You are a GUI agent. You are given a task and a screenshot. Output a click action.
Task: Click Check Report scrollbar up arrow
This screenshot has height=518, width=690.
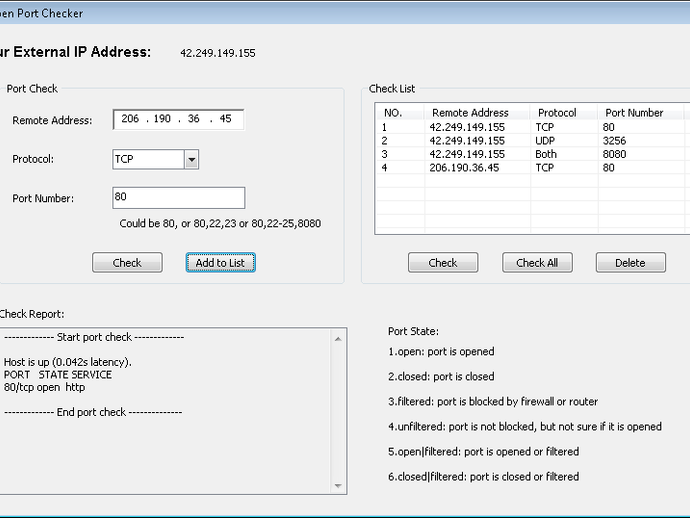pyautogui.click(x=338, y=339)
